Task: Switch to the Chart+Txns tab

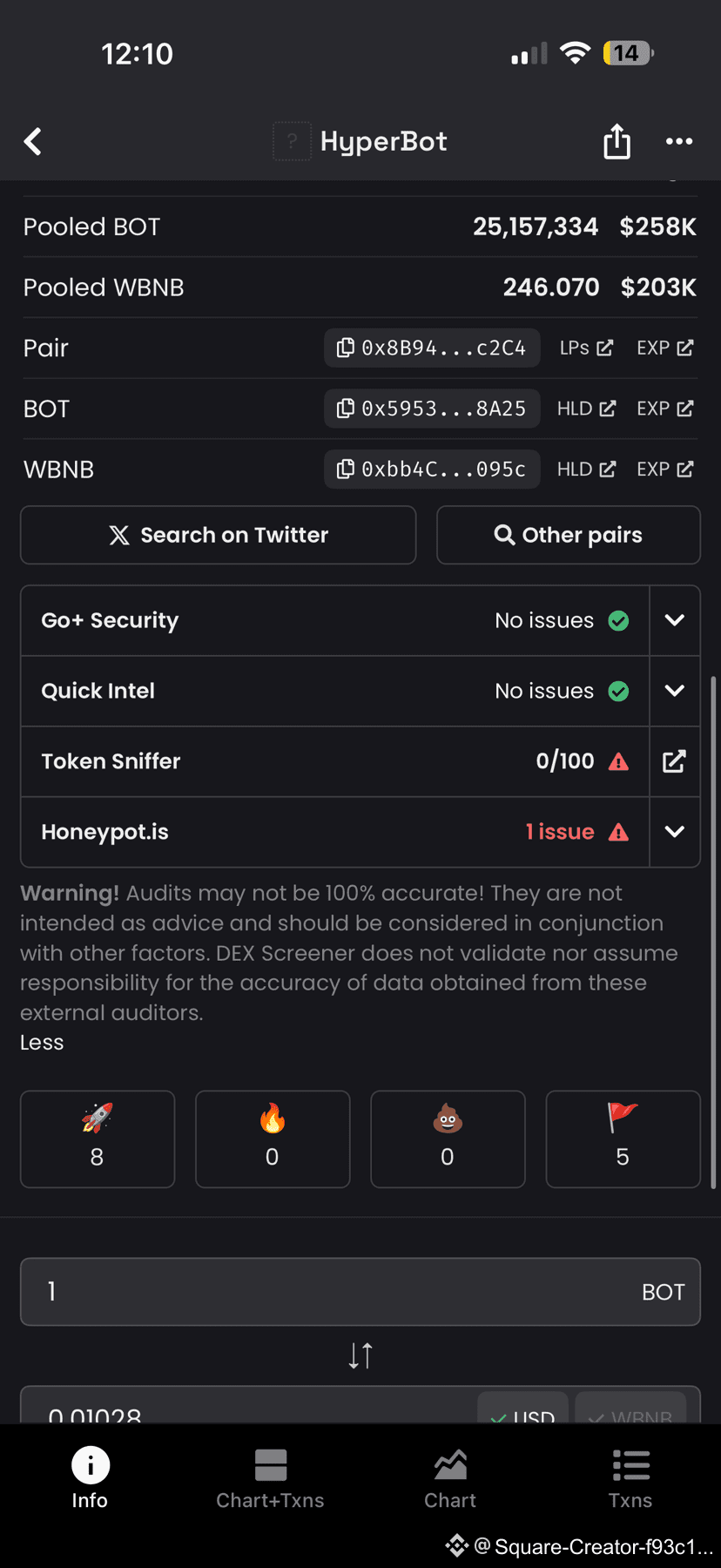Action: click(270, 1479)
